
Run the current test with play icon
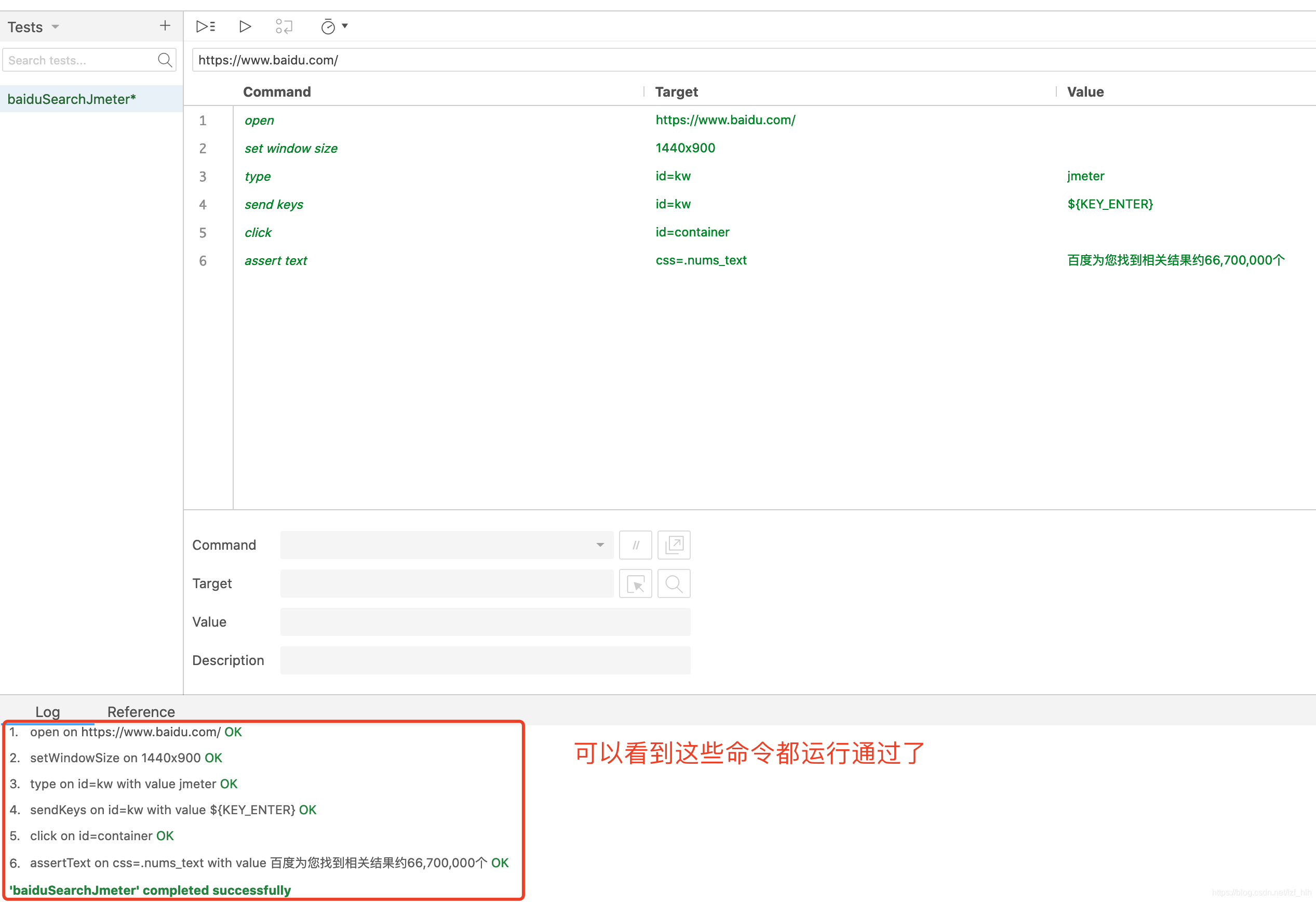click(x=245, y=26)
